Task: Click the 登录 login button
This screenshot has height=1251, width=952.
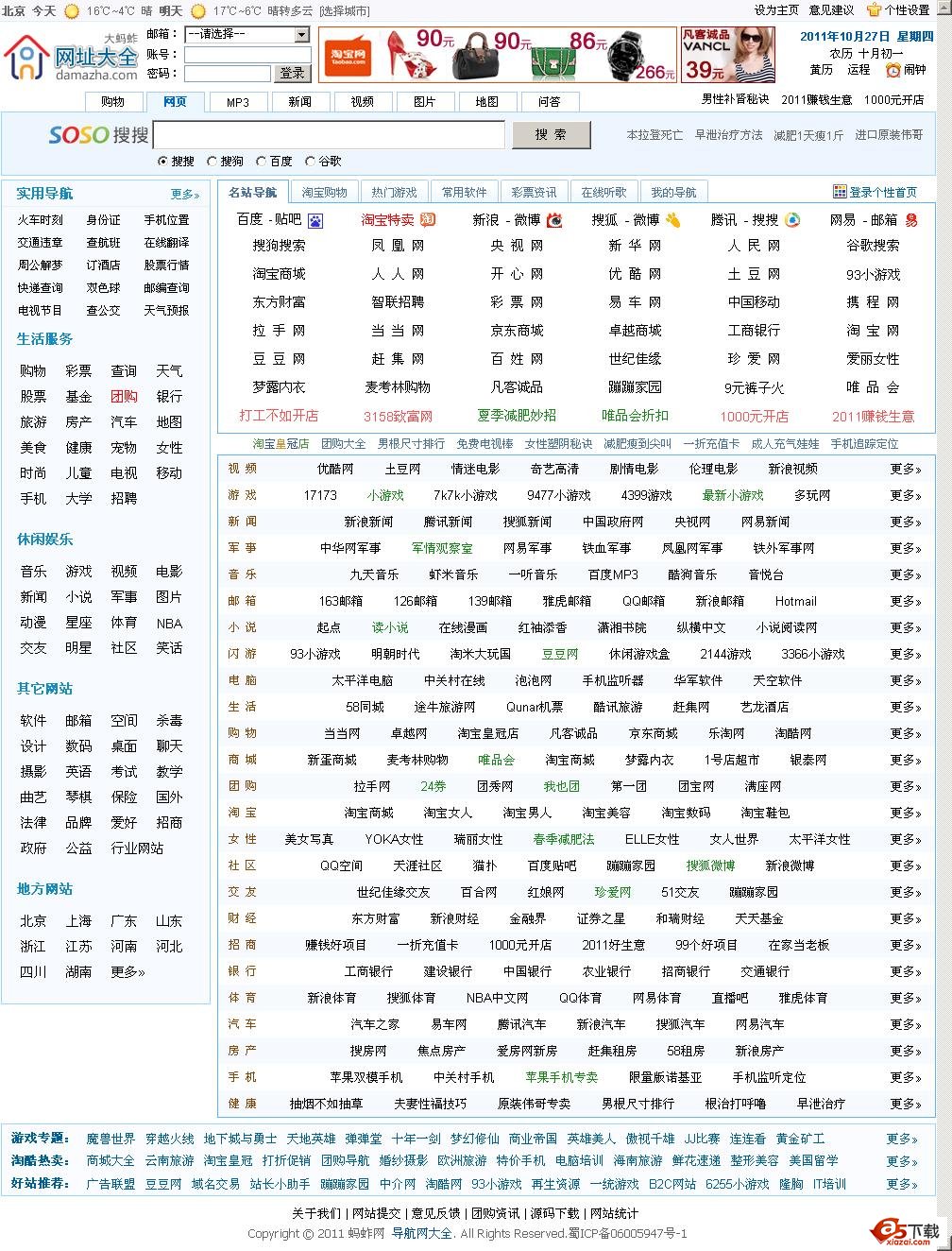Action: pyautogui.click(x=292, y=73)
